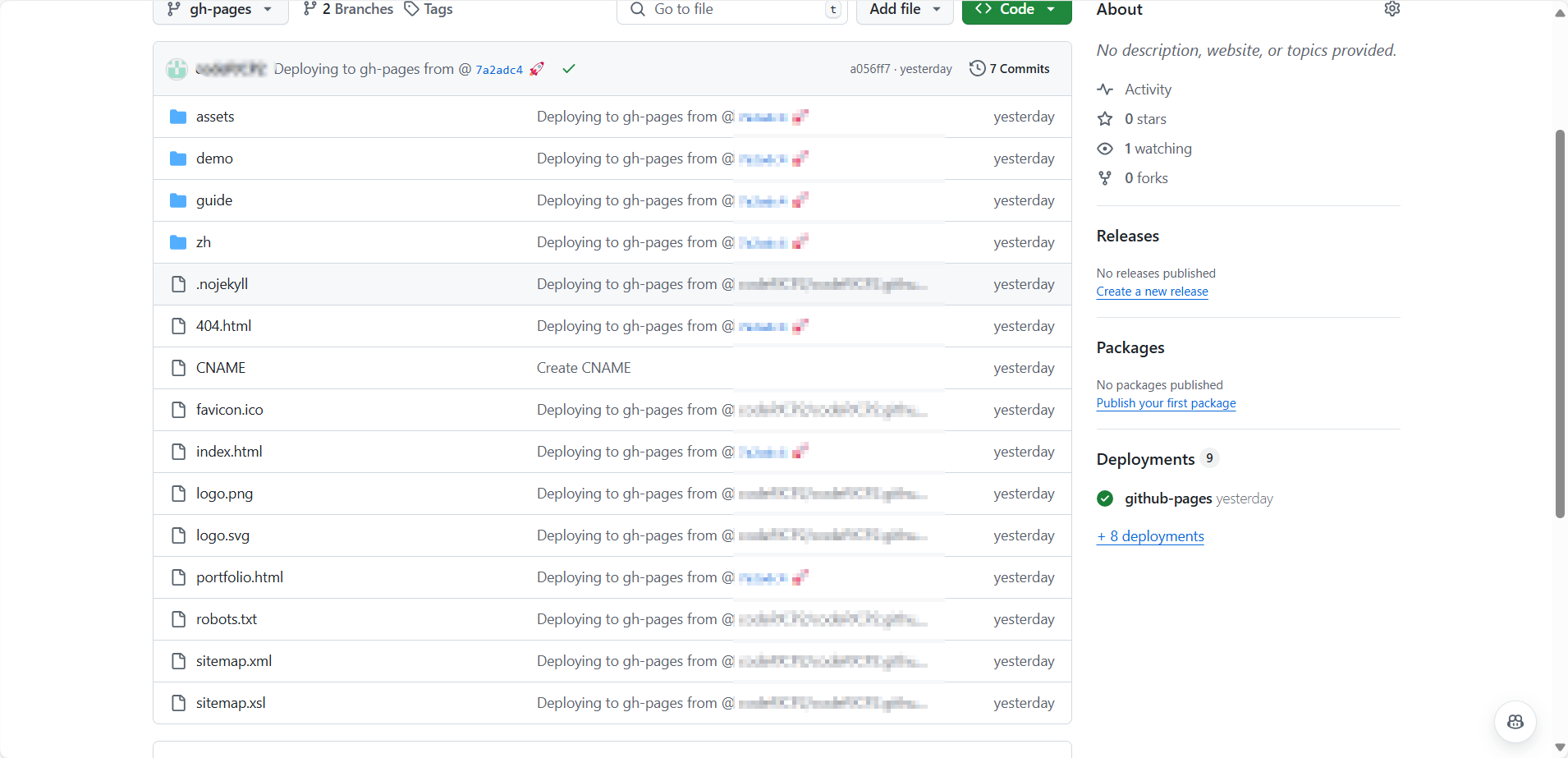
Task: Open the assets folder
Action: (215, 117)
